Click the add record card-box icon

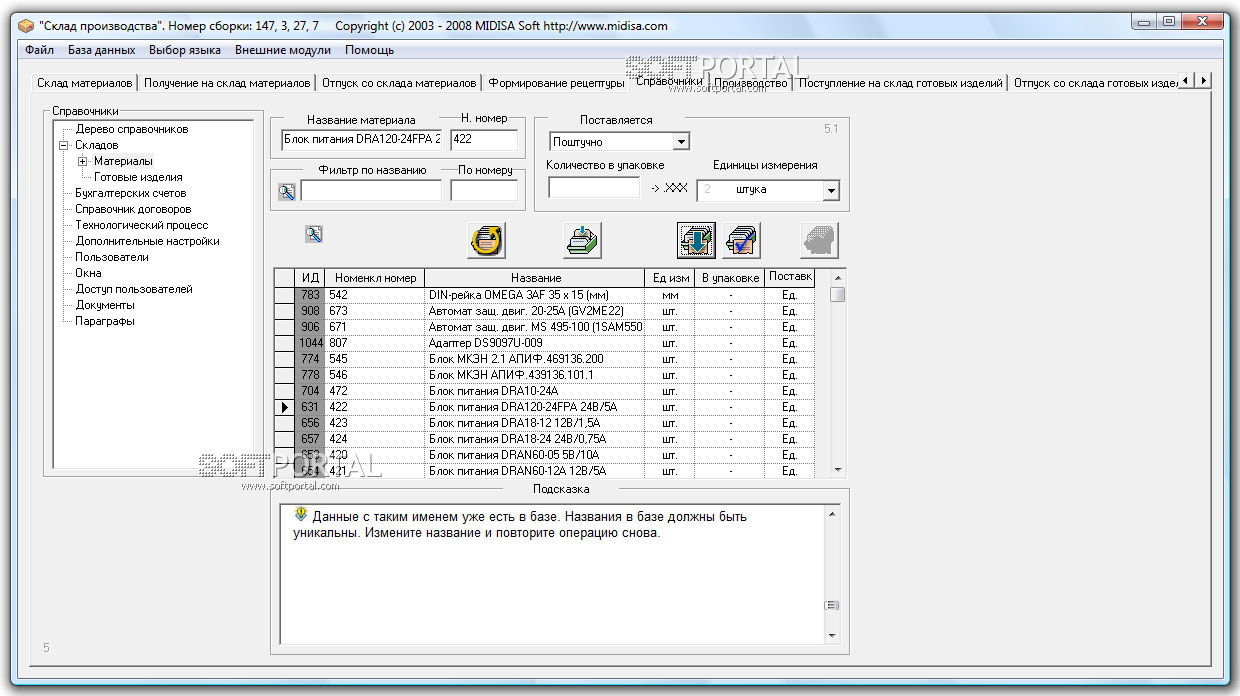pyautogui.click(x=581, y=240)
